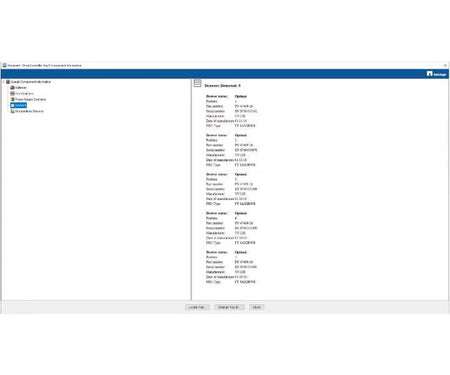Click the fourth drawer's manufacturer value
The width and height of the screenshot is (450, 375).
coord(240,233)
